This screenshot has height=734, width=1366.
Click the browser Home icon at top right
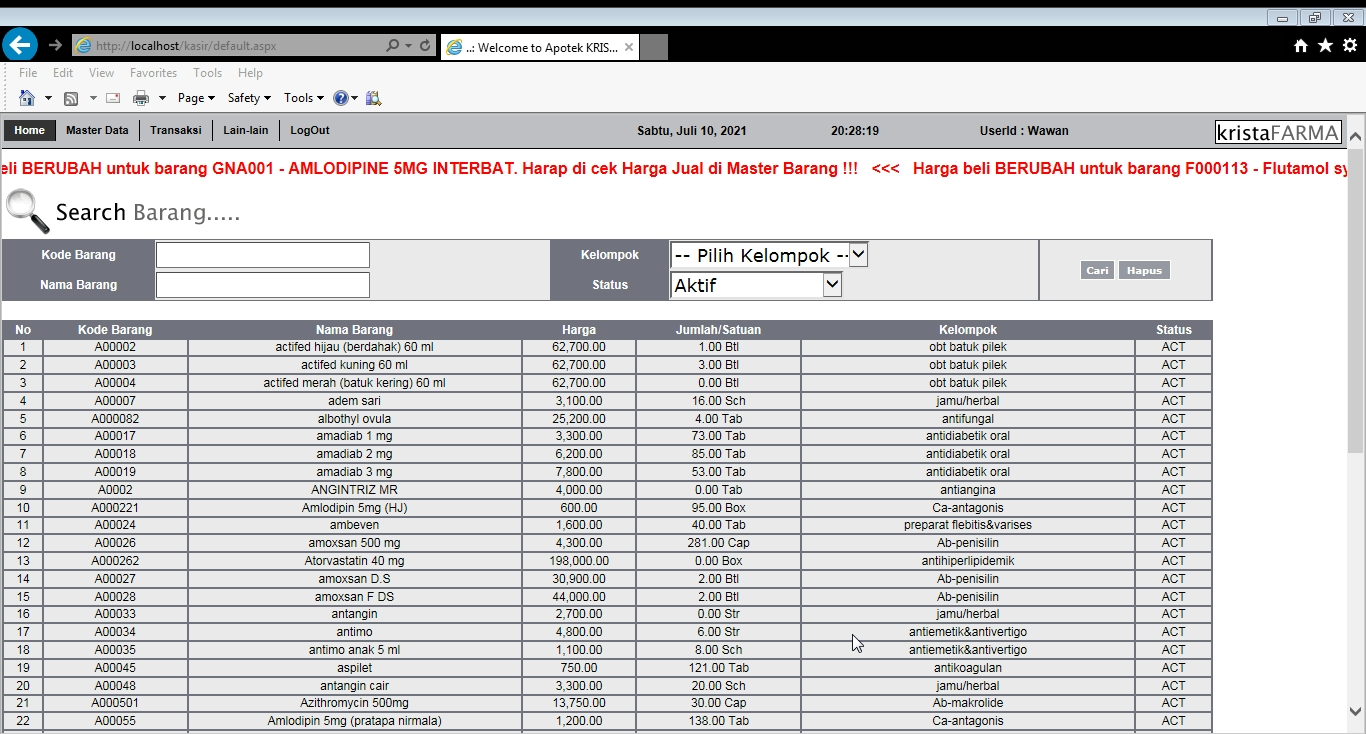coord(1301,45)
